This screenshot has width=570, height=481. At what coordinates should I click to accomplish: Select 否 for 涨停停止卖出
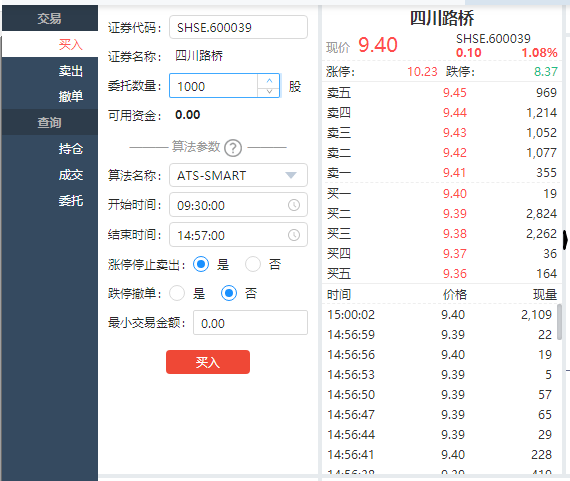[x=253, y=264]
